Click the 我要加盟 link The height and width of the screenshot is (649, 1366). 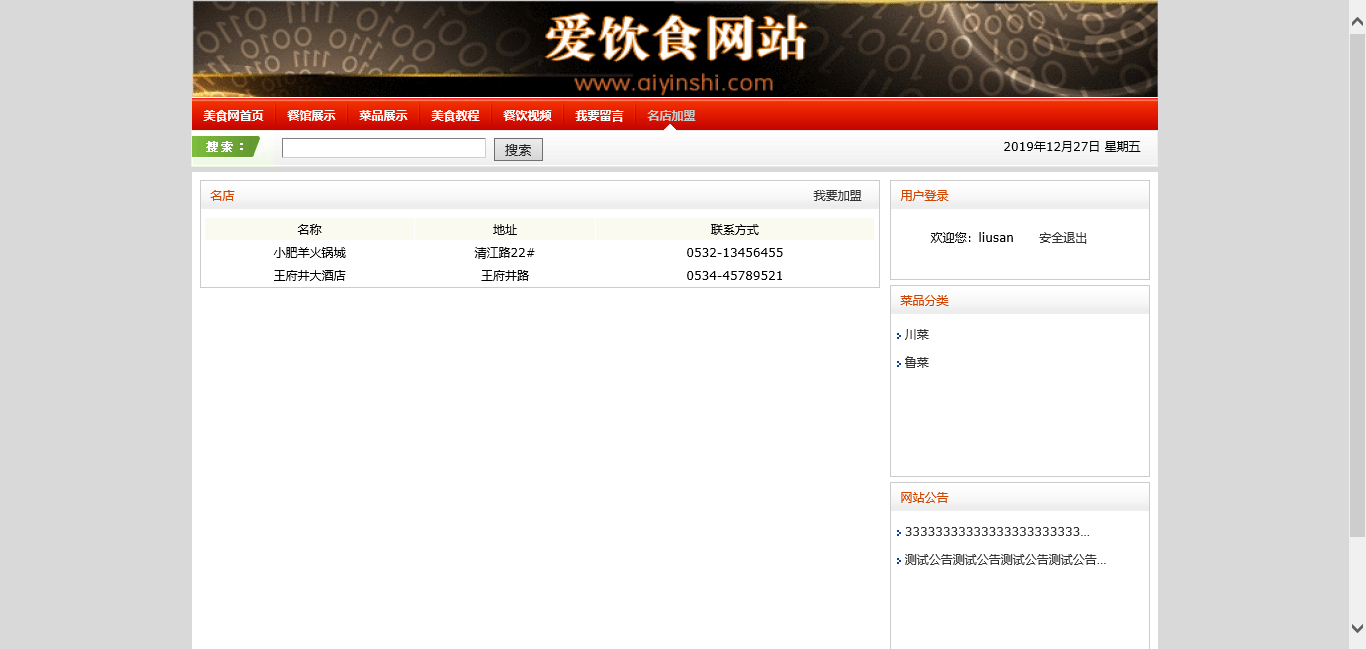[837, 196]
